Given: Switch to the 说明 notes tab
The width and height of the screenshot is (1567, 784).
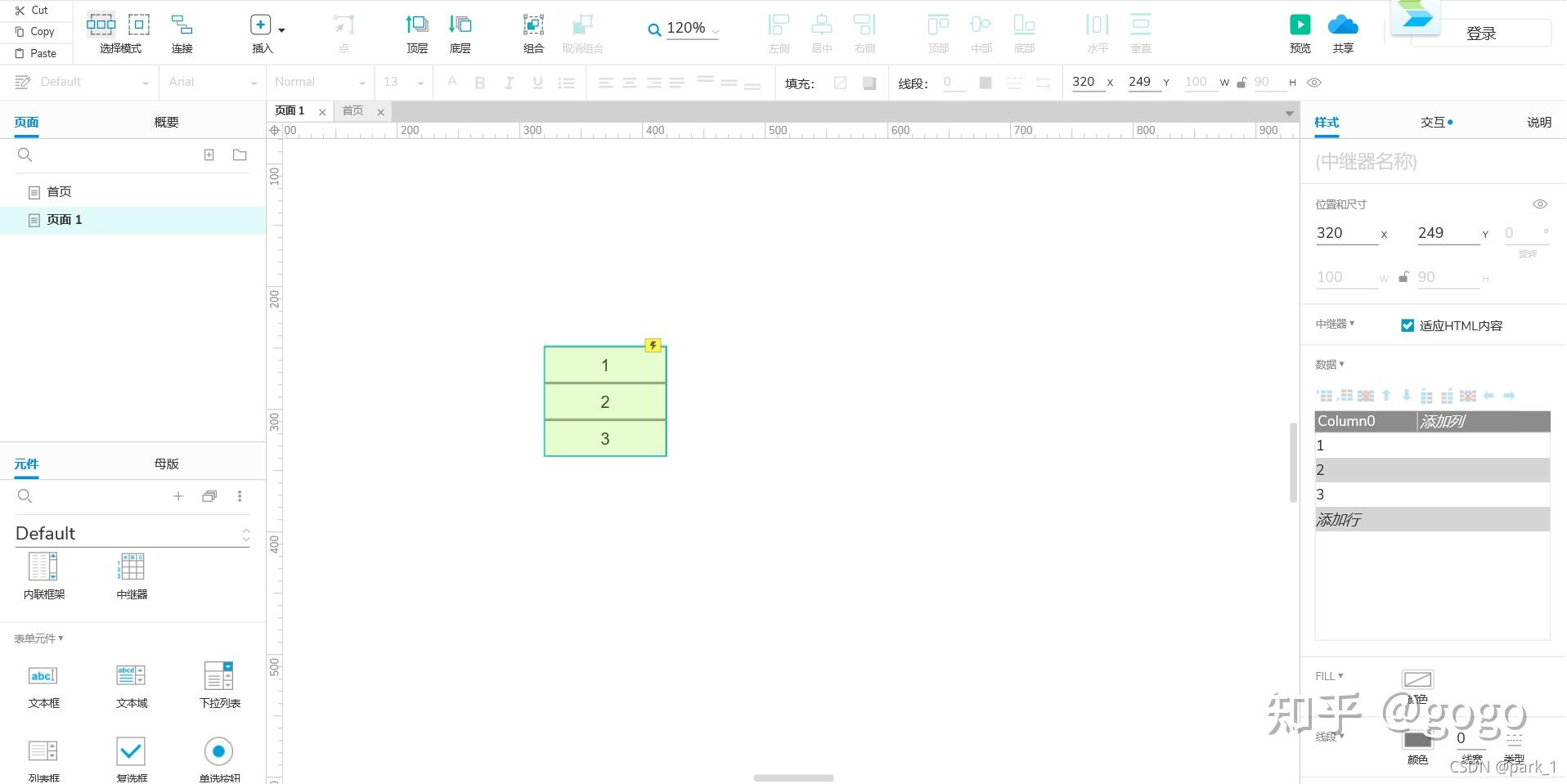Looking at the screenshot, I should (1539, 122).
